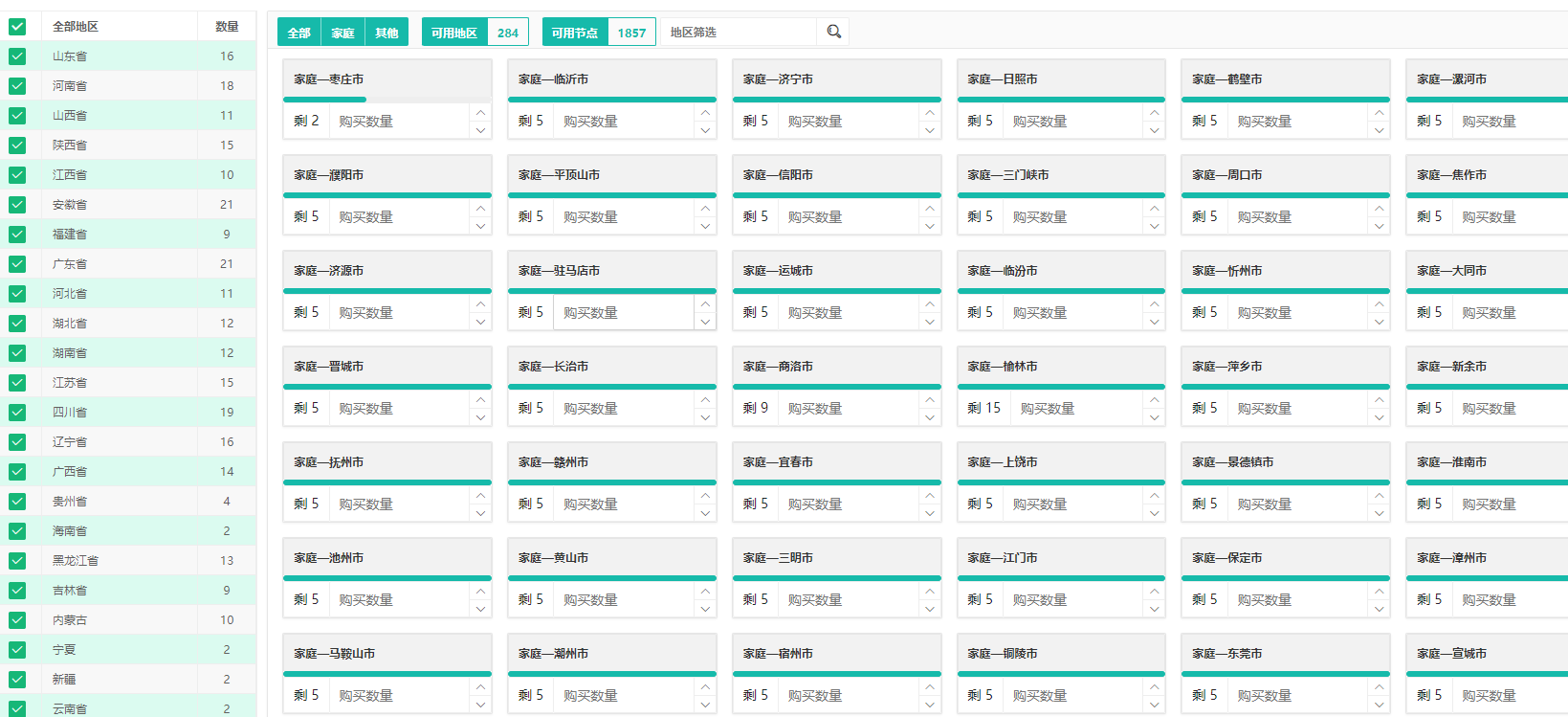
Task: Click the 家庭—潮州市 card header
Action: click(611, 654)
